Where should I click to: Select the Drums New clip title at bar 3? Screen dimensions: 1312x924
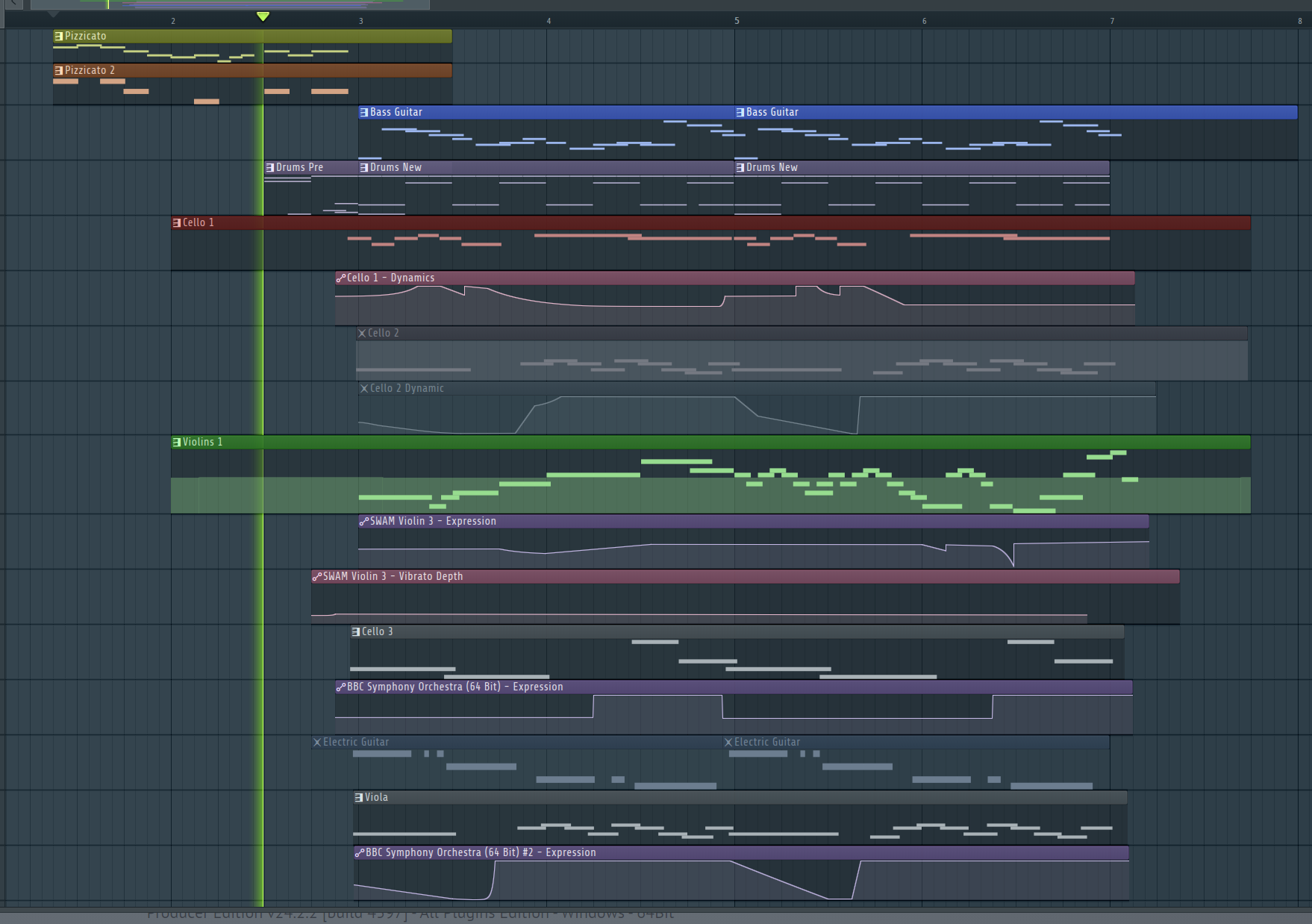click(x=396, y=167)
